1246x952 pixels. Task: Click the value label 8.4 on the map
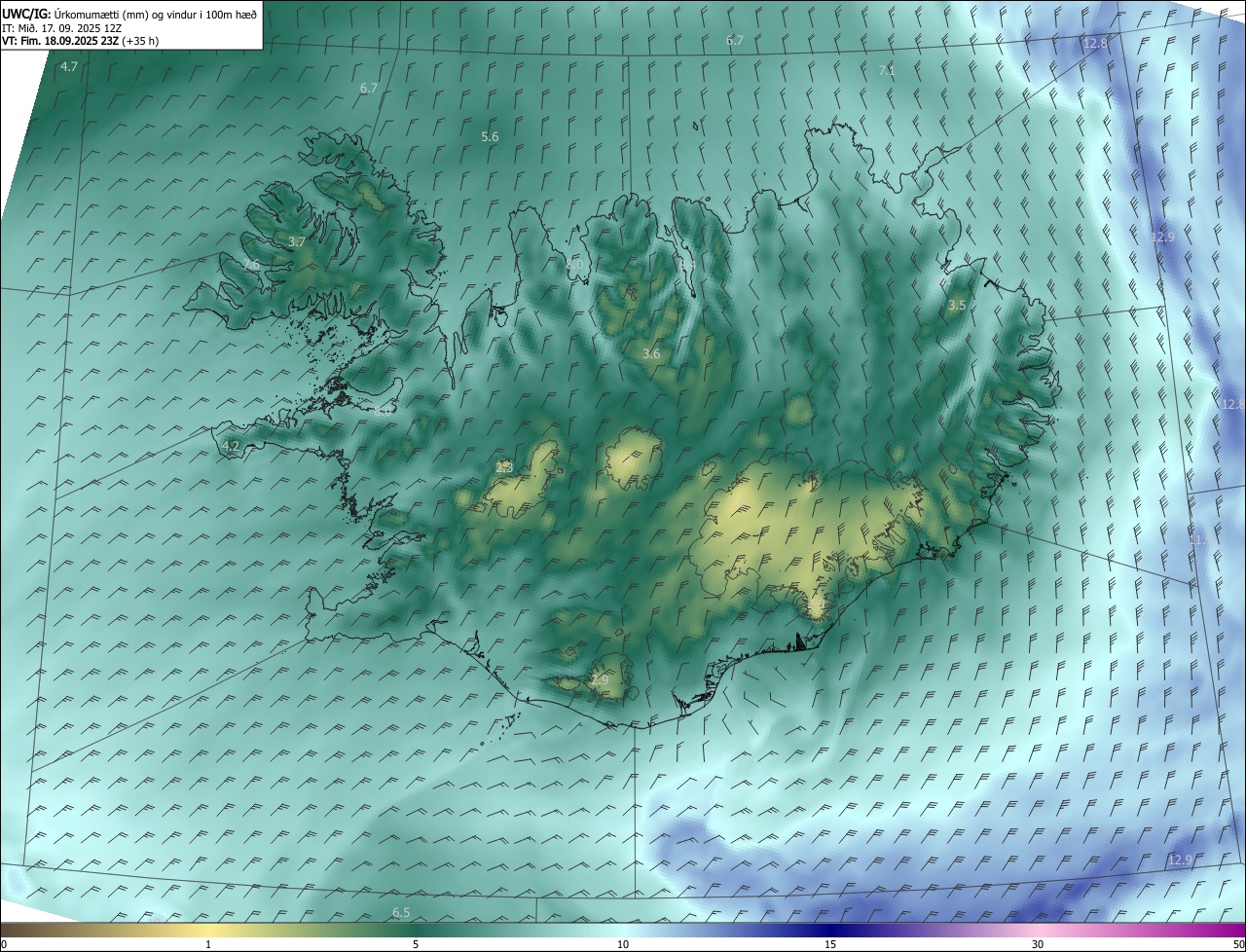[688, 265]
